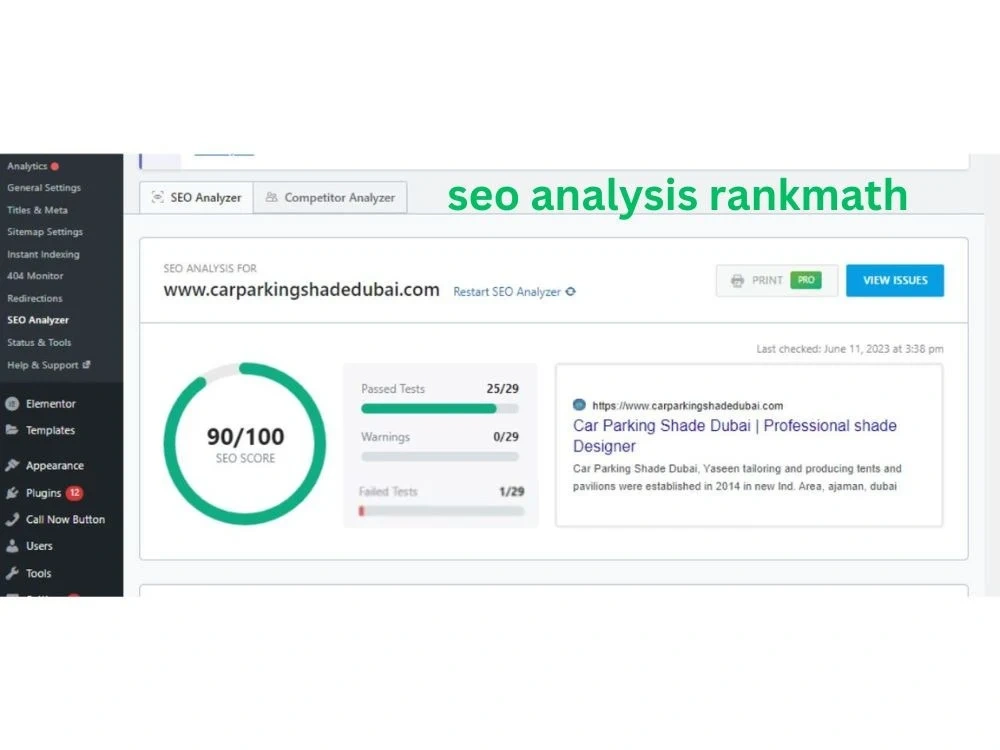Click the 25/29 passed tests value
Viewport: 1000px width, 750px height.
(503, 388)
